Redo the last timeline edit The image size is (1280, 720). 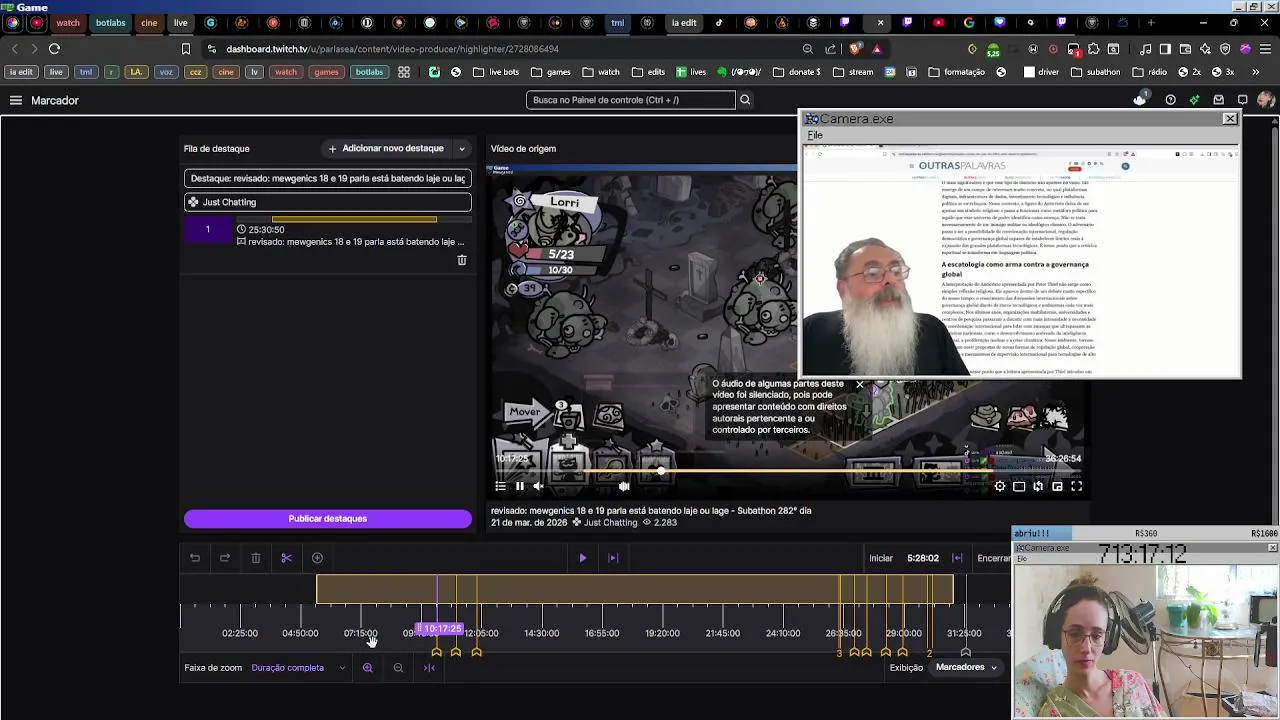[x=225, y=558]
